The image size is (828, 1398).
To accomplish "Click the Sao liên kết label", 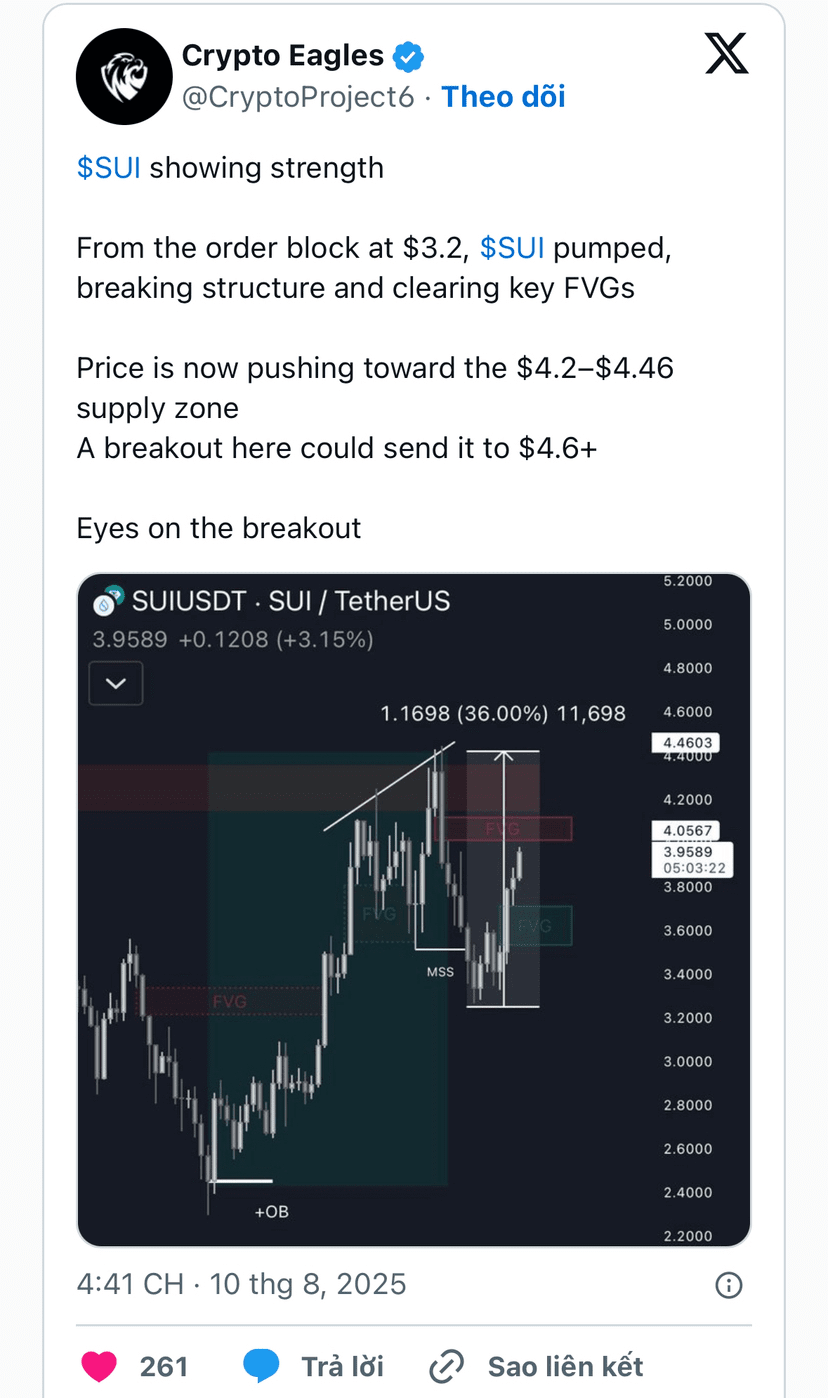I will coord(566,1366).
